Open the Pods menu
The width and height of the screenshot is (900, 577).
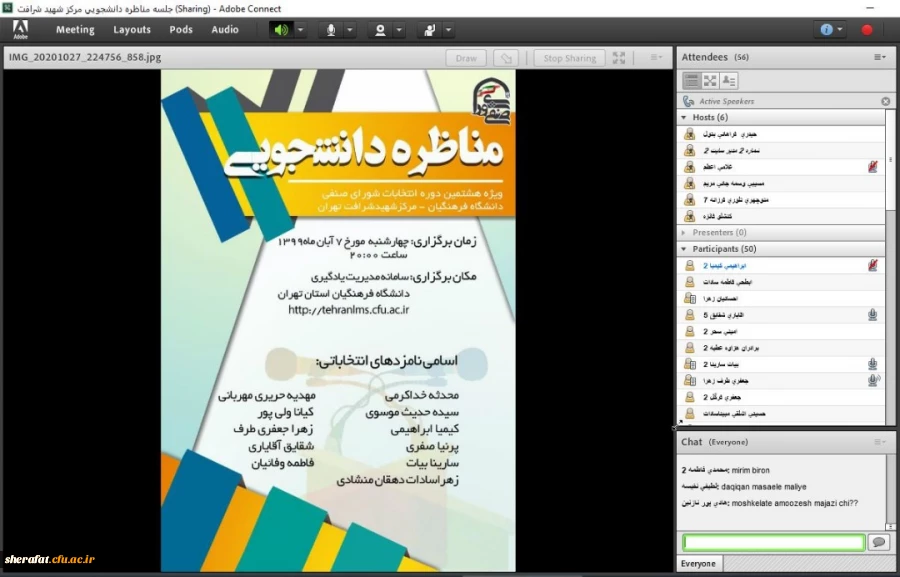tap(181, 29)
